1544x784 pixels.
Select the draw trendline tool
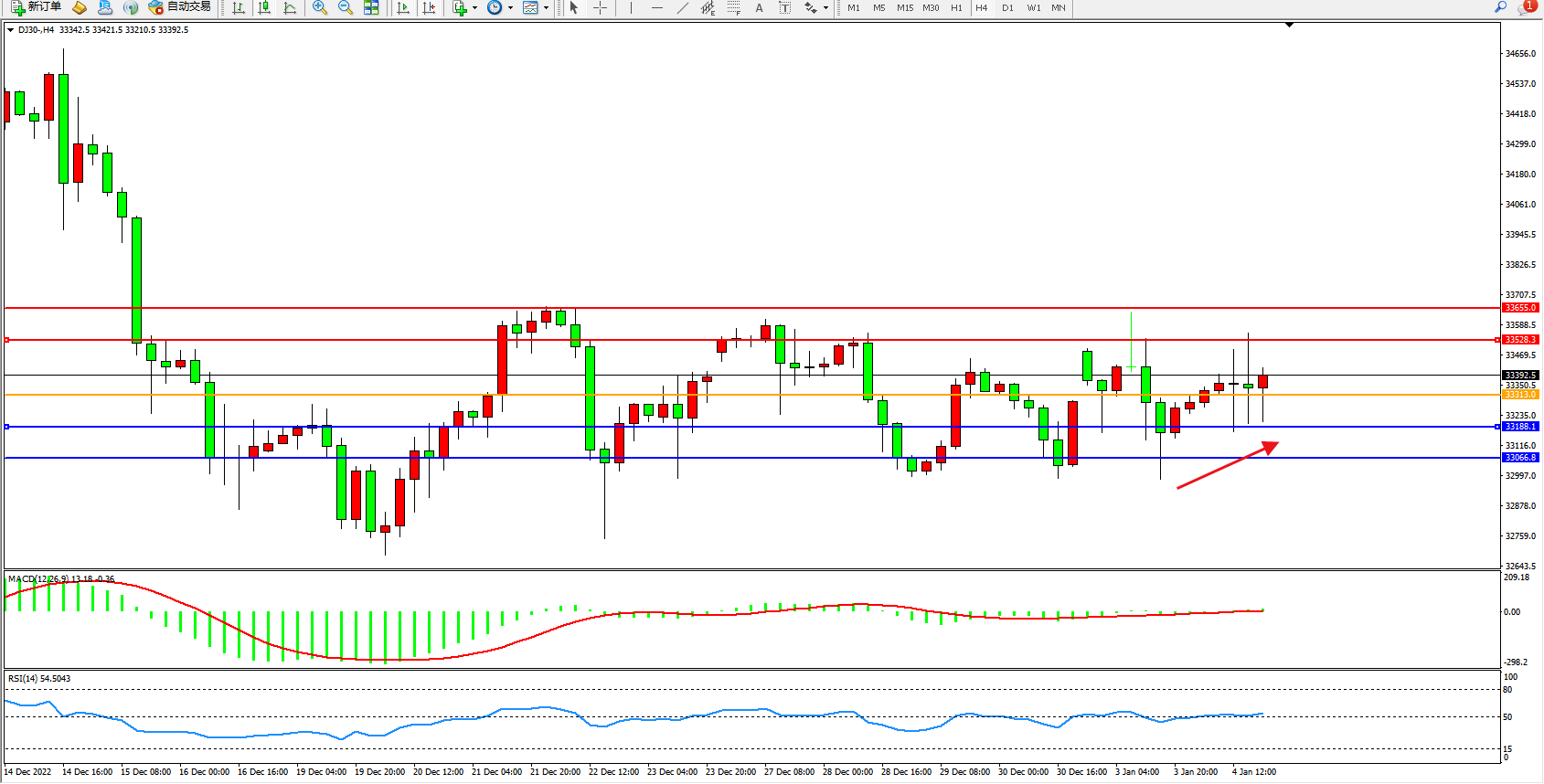click(682, 7)
